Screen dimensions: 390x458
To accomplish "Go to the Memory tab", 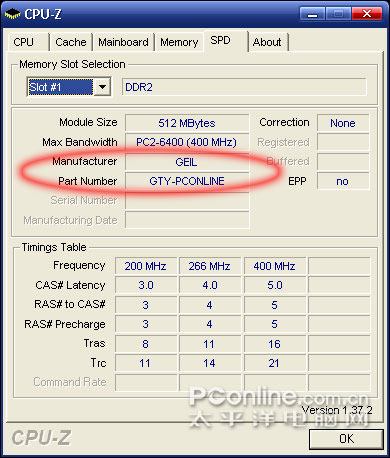I will [179, 42].
